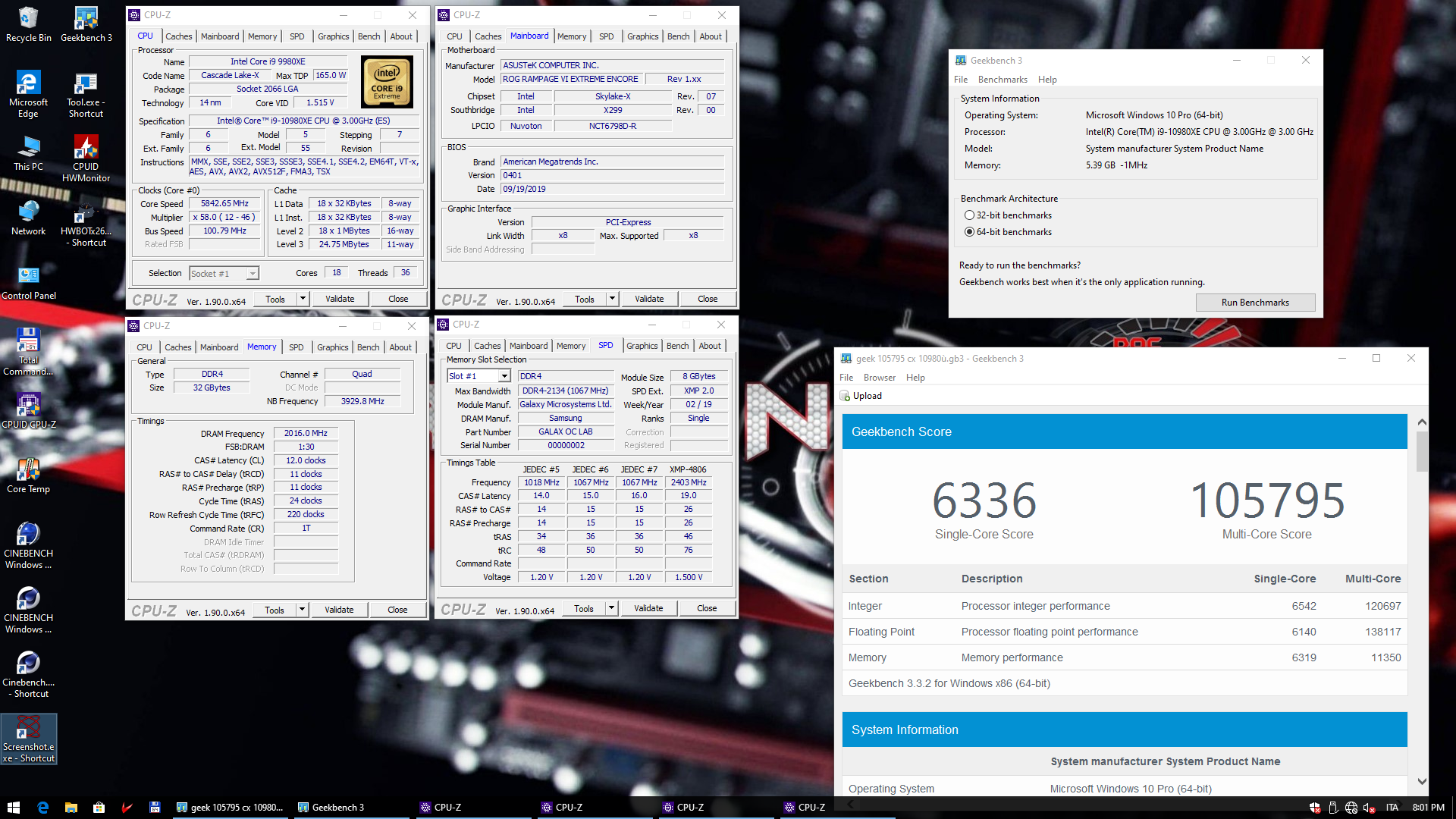Image resolution: width=1456 pixels, height=819 pixels.
Task: Launch Total Commander desktop icon
Action: pos(29,351)
